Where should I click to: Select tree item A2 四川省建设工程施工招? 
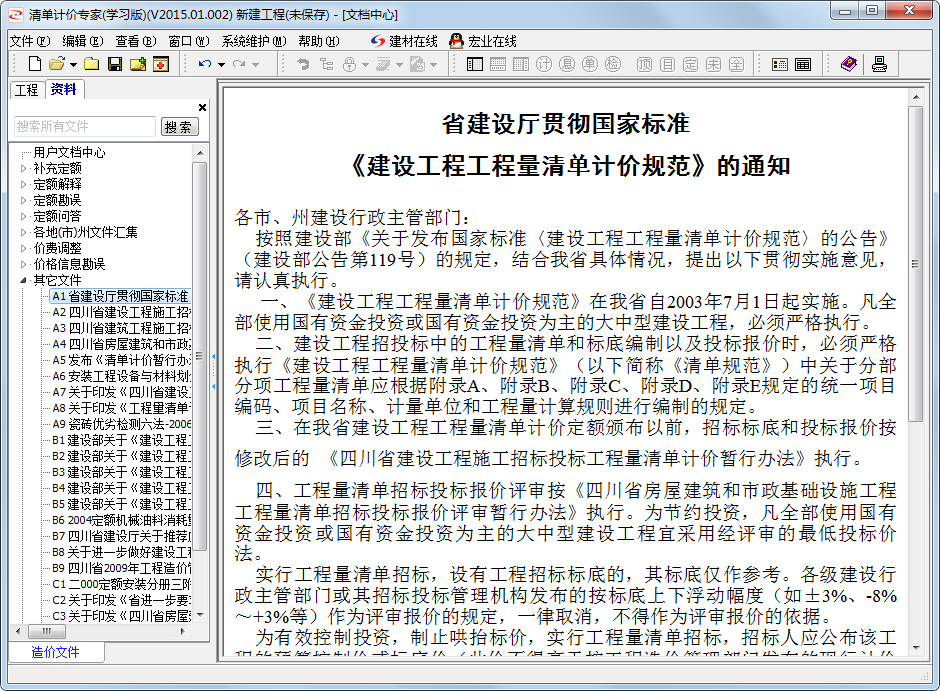pyautogui.click(x=120, y=312)
